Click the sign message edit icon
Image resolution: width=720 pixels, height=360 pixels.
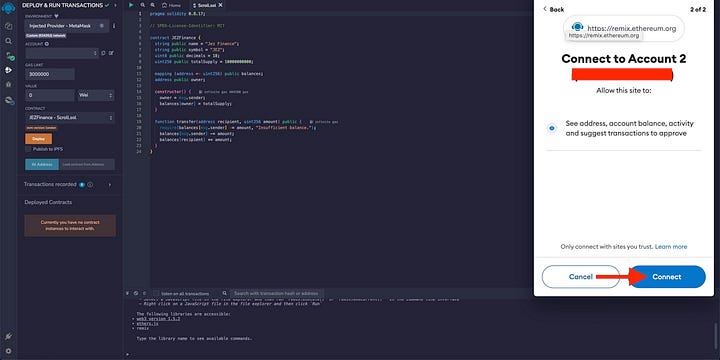(111, 53)
